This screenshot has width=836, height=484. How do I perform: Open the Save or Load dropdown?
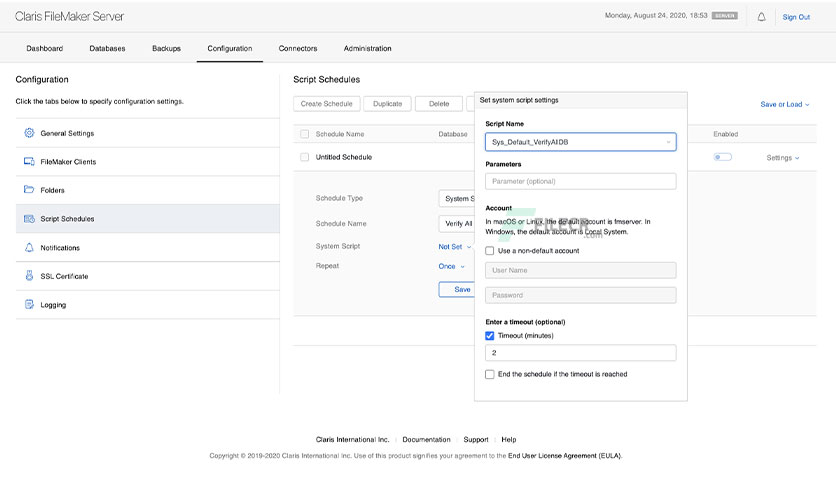point(785,104)
